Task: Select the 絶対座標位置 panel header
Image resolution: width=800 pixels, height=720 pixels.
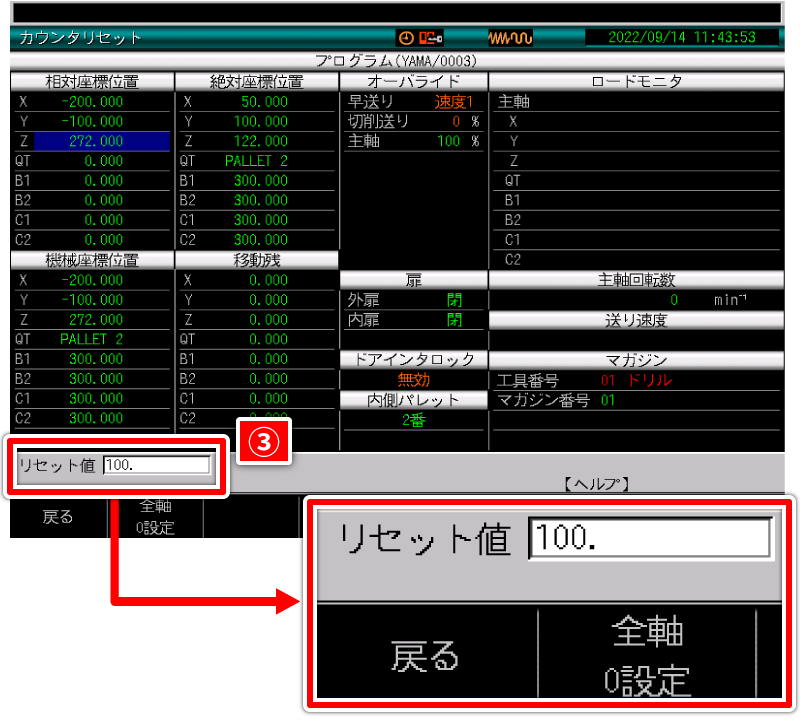Action: 257,81
